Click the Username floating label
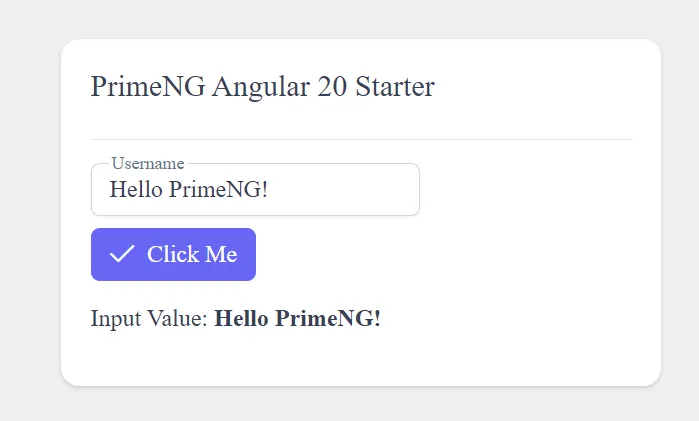 [147, 164]
